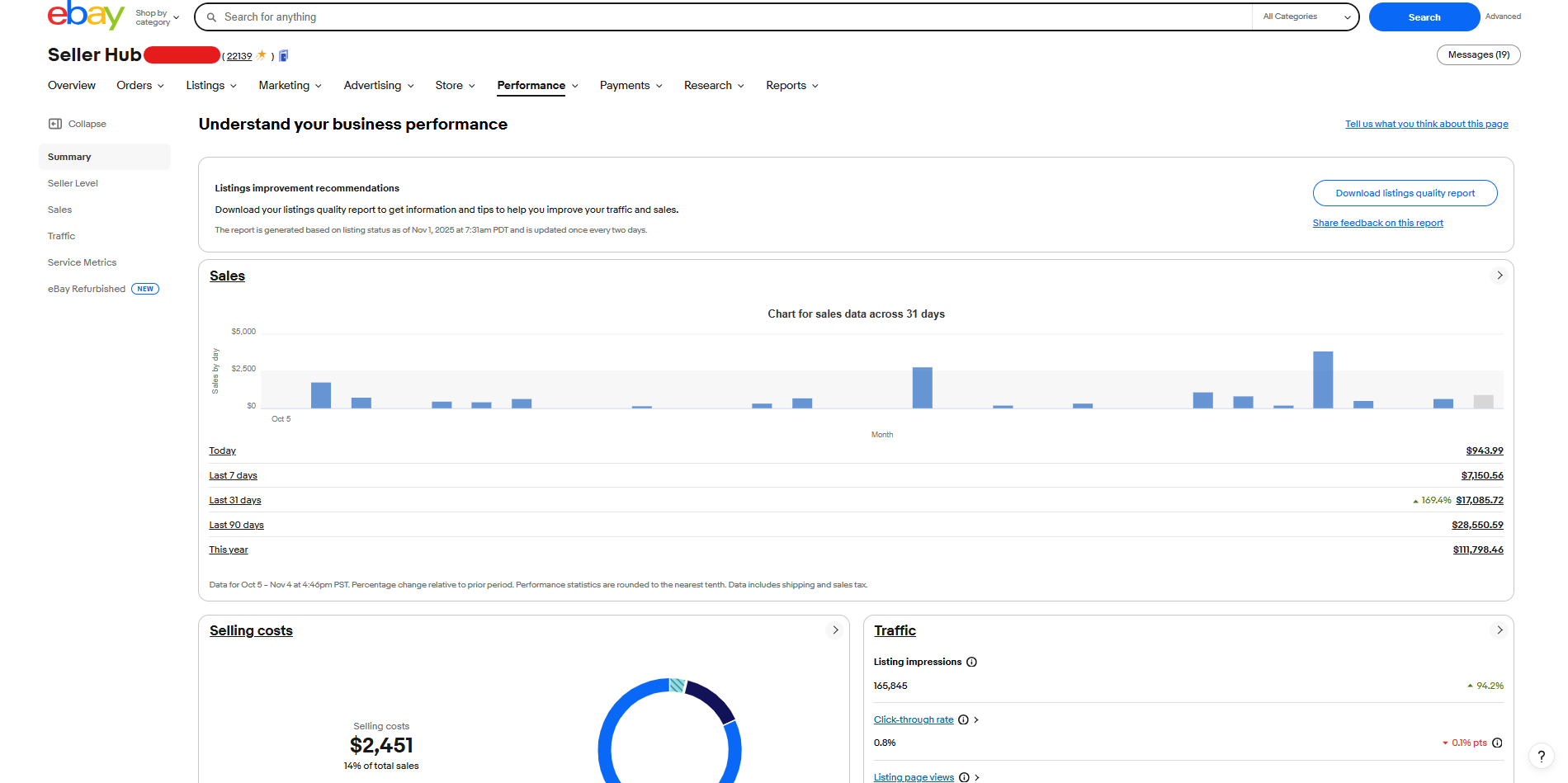Image resolution: width=1568 pixels, height=783 pixels.
Task: Click the Traffic heading link
Action: coord(895,630)
